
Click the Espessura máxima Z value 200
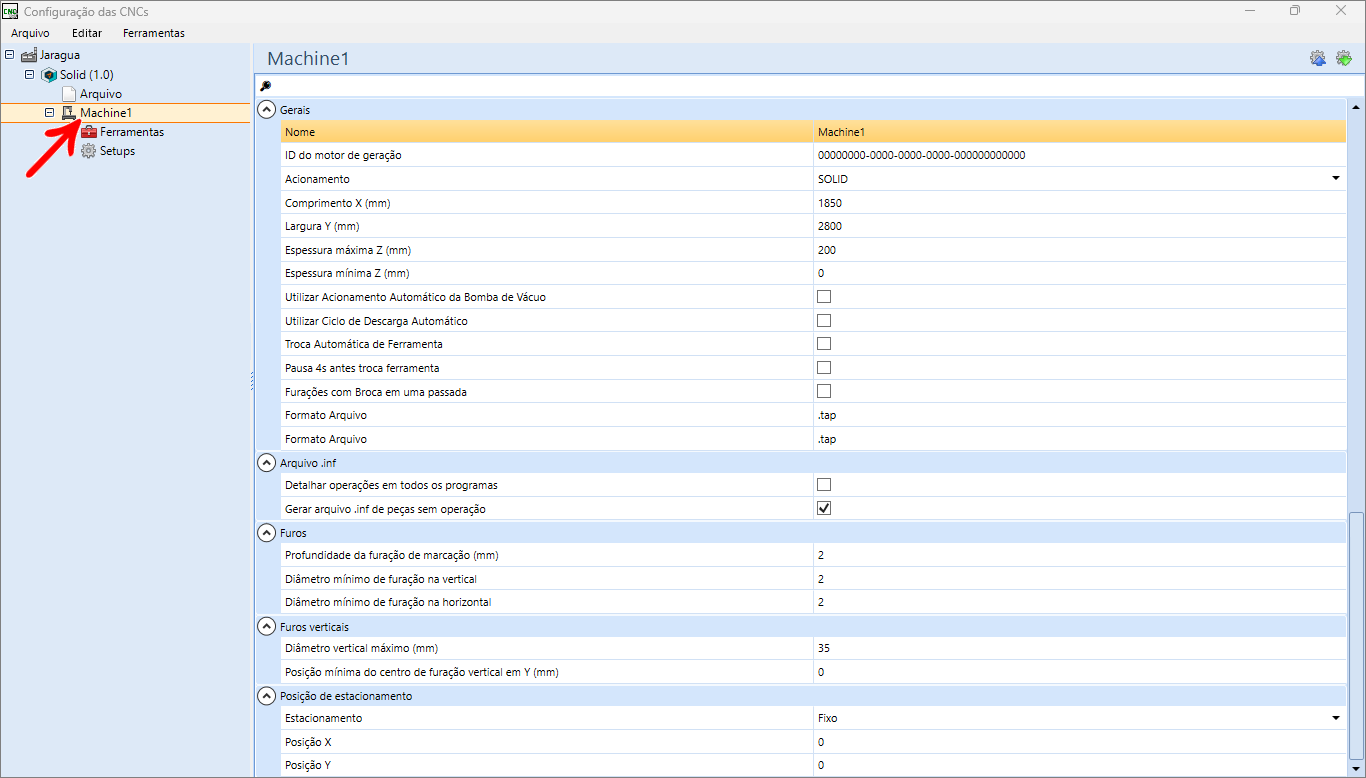click(x=1079, y=250)
